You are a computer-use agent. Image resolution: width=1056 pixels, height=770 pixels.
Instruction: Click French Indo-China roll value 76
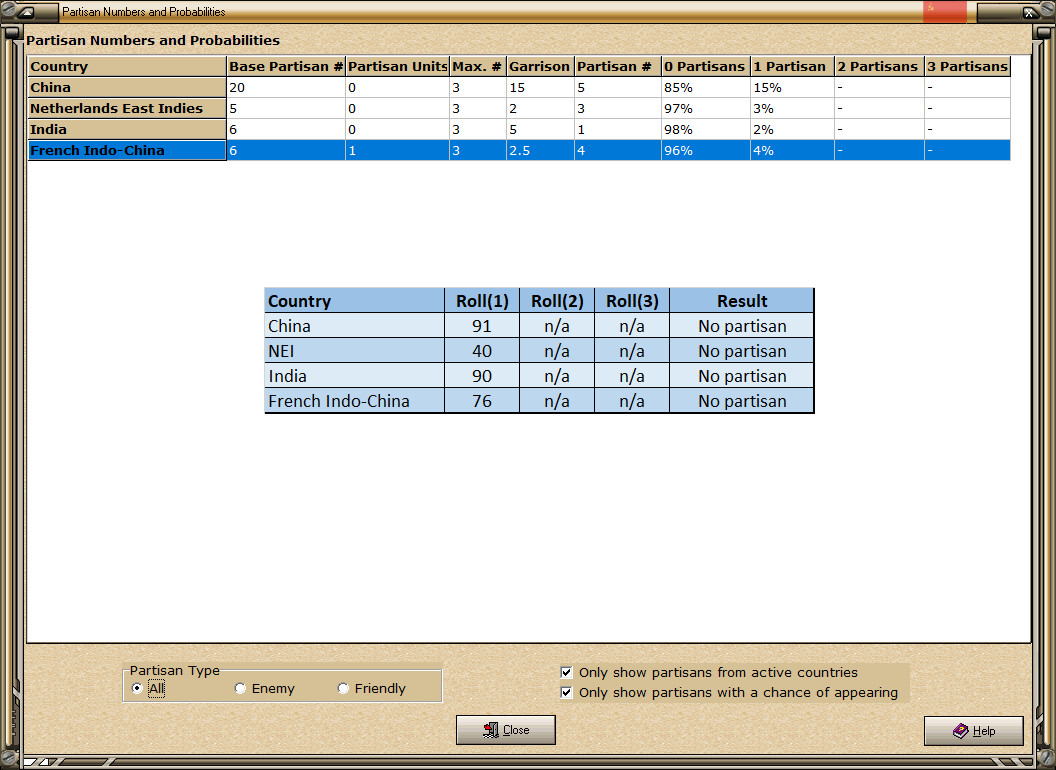(x=482, y=400)
